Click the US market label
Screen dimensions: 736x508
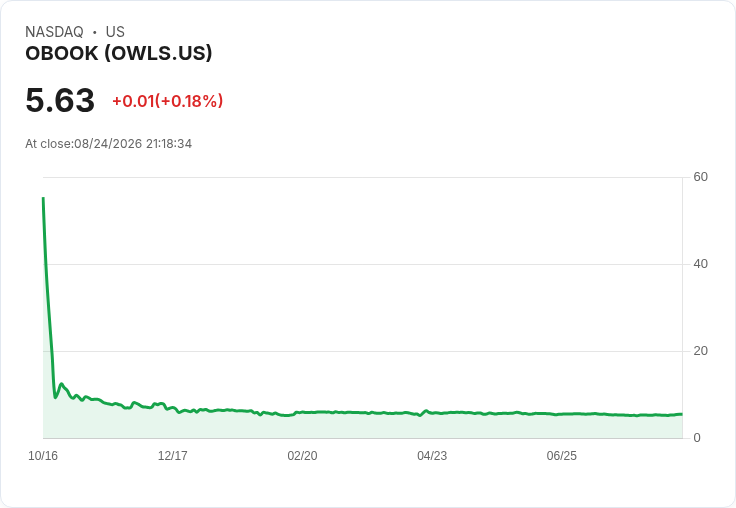pyautogui.click(x=115, y=32)
